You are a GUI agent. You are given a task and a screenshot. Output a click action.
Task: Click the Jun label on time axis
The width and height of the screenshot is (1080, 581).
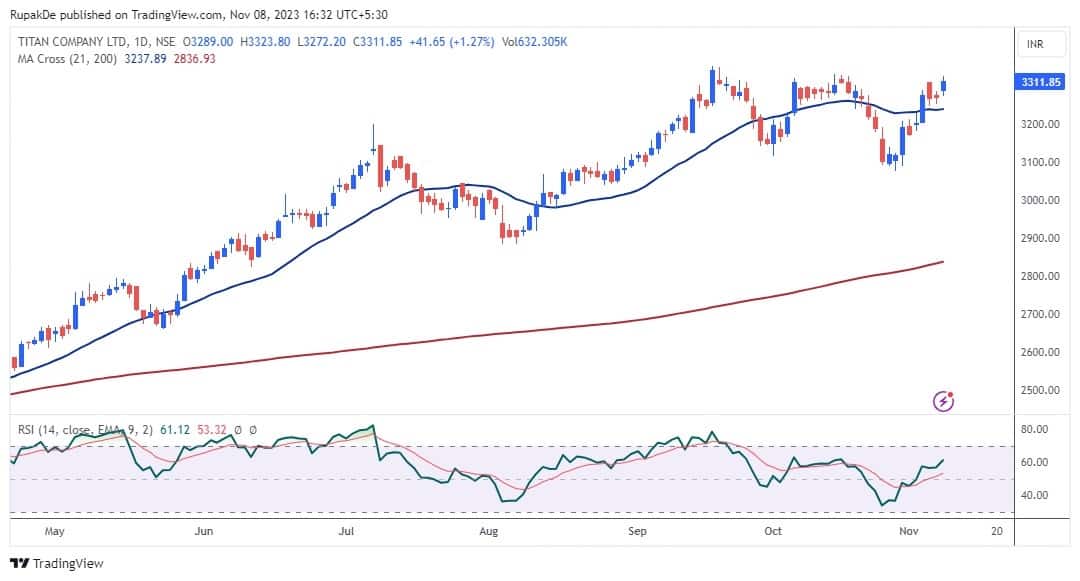tap(204, 531)
